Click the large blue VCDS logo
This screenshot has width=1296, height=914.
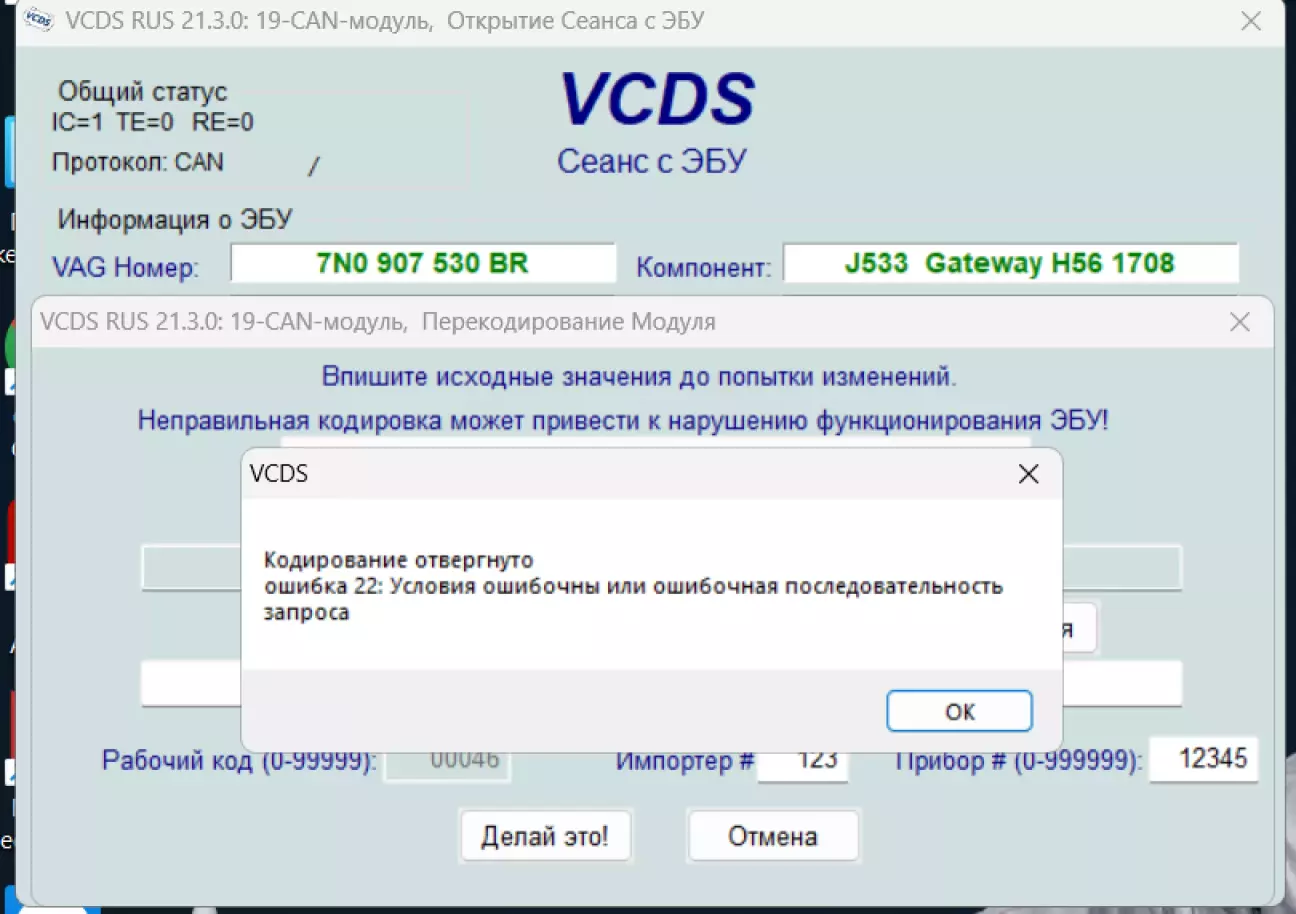click(656, 100)
